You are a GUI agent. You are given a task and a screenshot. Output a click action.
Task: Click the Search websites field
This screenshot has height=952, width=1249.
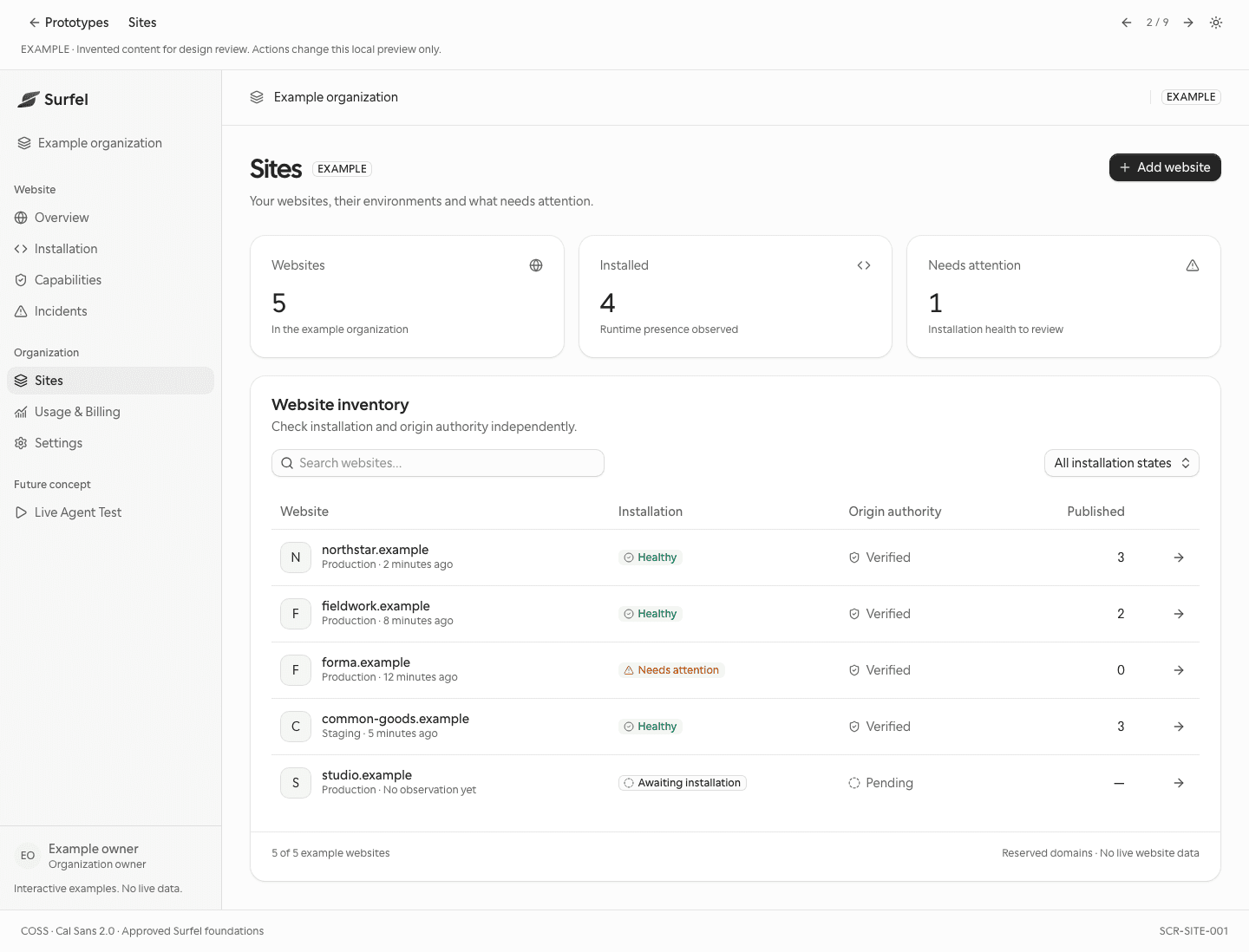(x=438, y=463)
